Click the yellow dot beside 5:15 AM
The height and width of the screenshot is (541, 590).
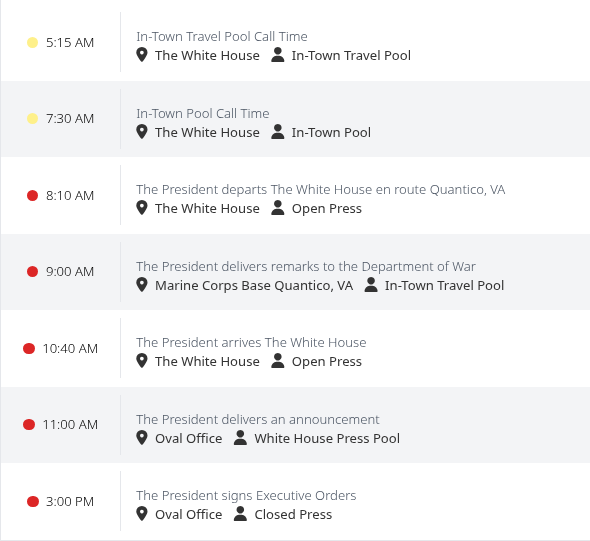point(32,43)
